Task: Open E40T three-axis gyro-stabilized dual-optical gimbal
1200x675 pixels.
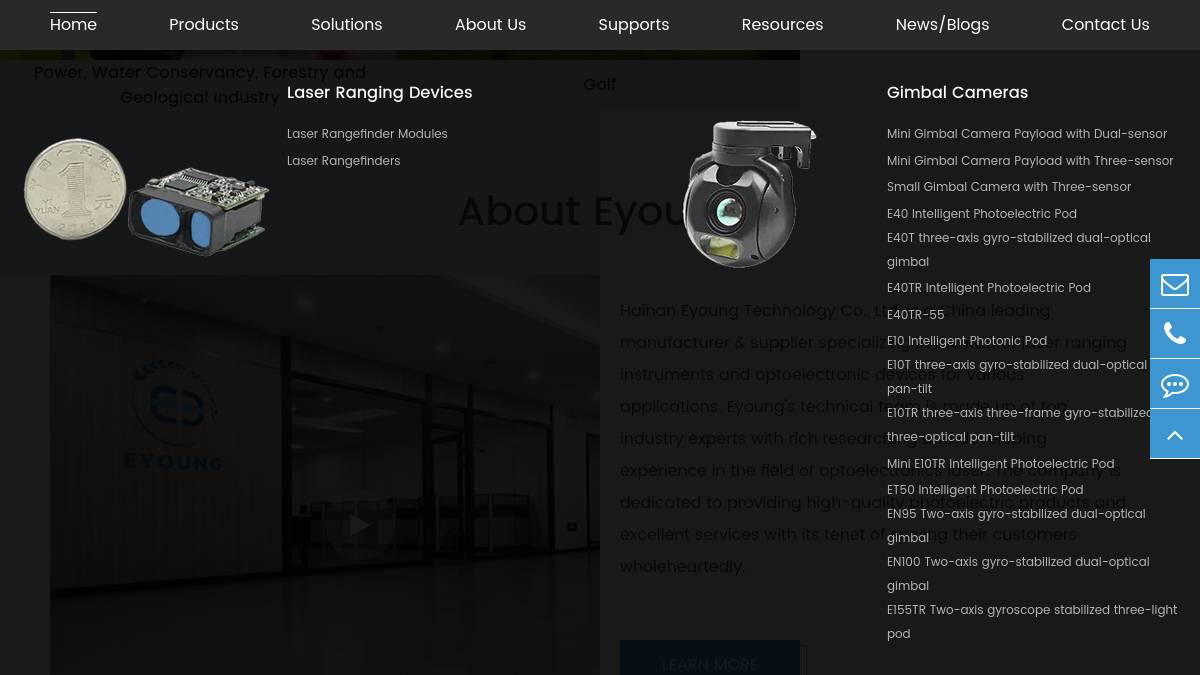Action: pyautogui.click(x=1019, y=250)
